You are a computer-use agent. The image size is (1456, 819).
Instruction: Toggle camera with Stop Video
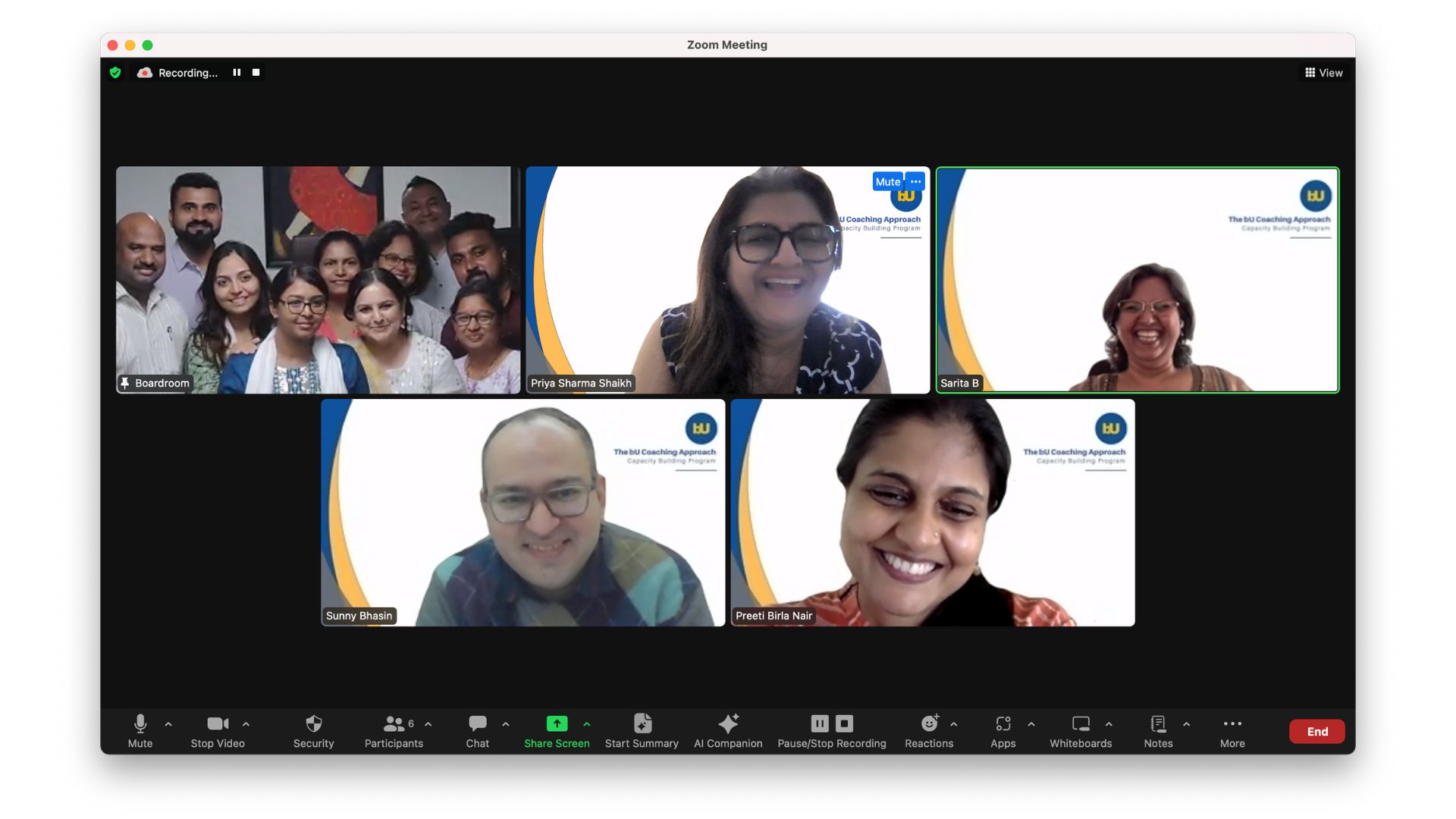coord(218,723)
